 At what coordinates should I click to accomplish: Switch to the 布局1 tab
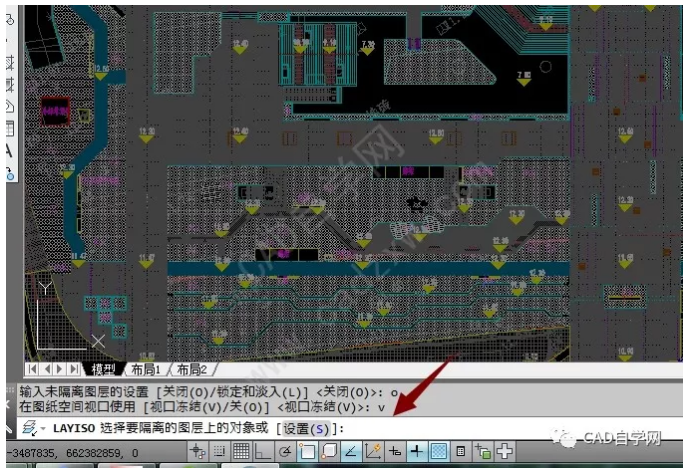click(x=146, y=369)
